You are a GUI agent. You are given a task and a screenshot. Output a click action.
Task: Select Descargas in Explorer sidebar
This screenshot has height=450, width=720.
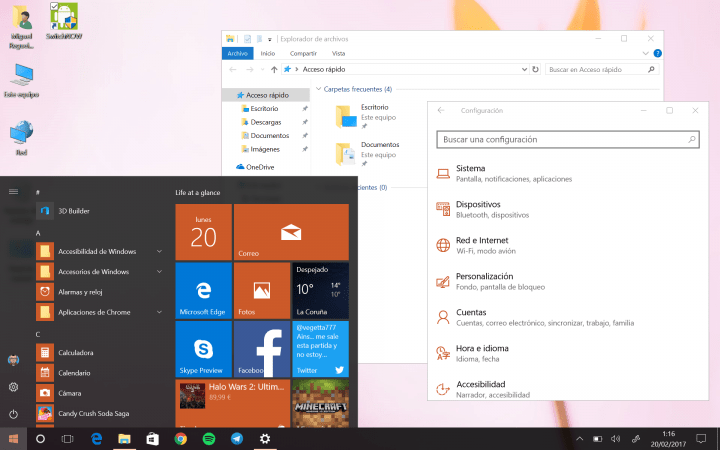pos(266,122)
